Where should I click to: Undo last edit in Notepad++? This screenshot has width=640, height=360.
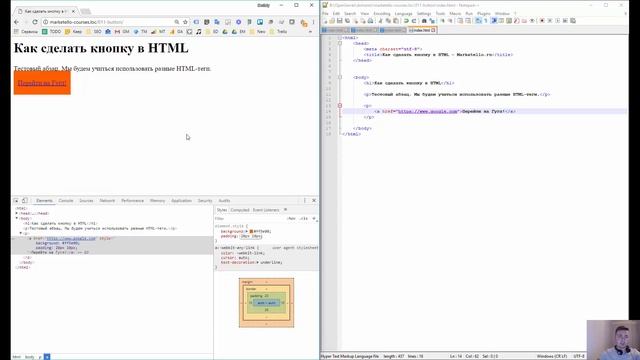(406, 21)
